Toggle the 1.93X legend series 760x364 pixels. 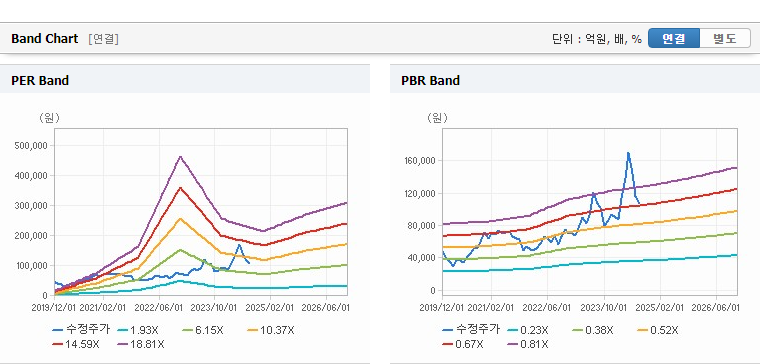138,330
